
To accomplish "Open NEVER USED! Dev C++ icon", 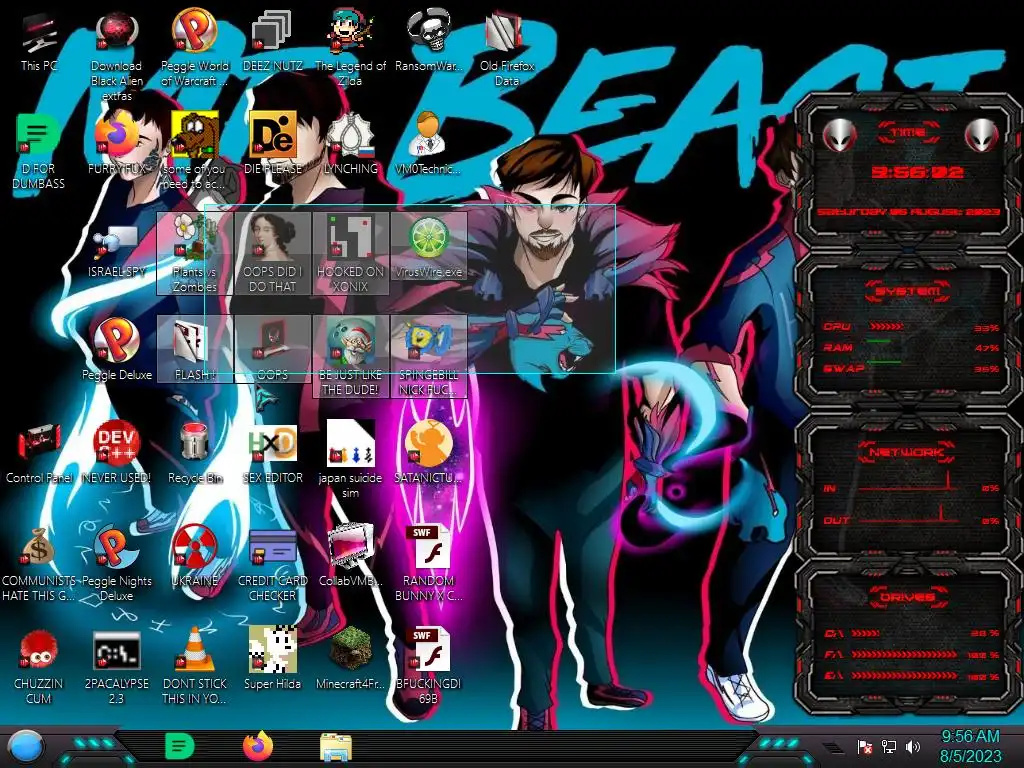I will [116, 453].
